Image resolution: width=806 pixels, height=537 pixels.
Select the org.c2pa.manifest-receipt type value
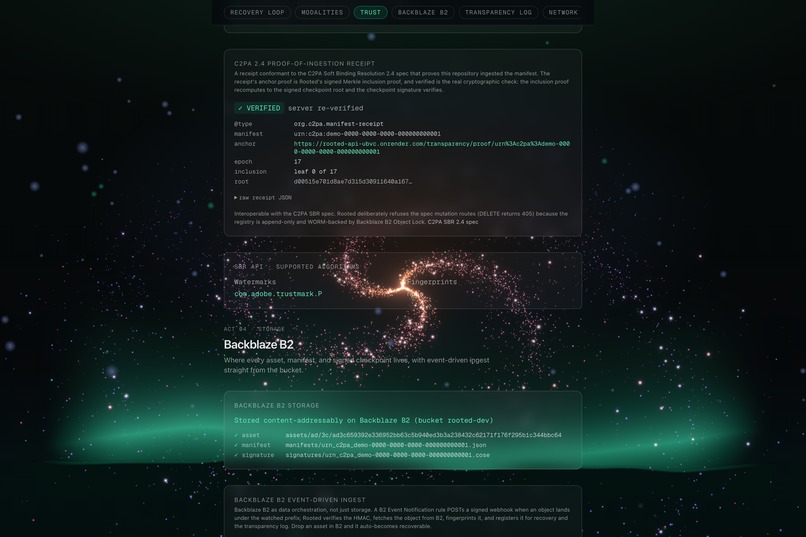click(x=338, y=124)
